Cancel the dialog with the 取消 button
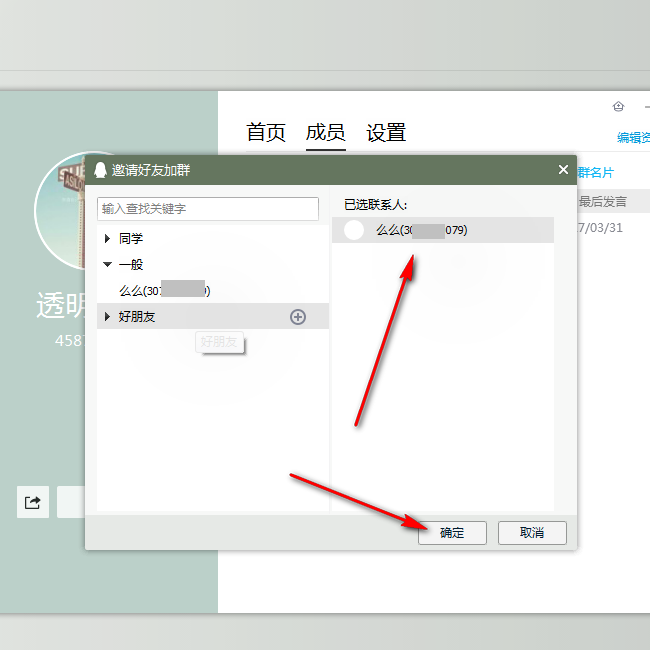This screenshot has width=650, height=650. (x=532, y=533)
